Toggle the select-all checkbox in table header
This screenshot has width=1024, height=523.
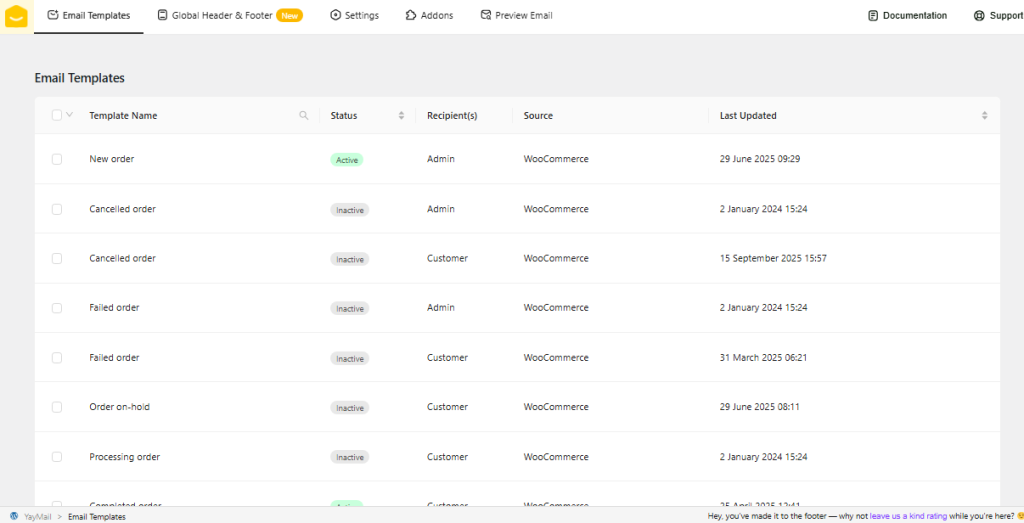[x=57, y=115]
